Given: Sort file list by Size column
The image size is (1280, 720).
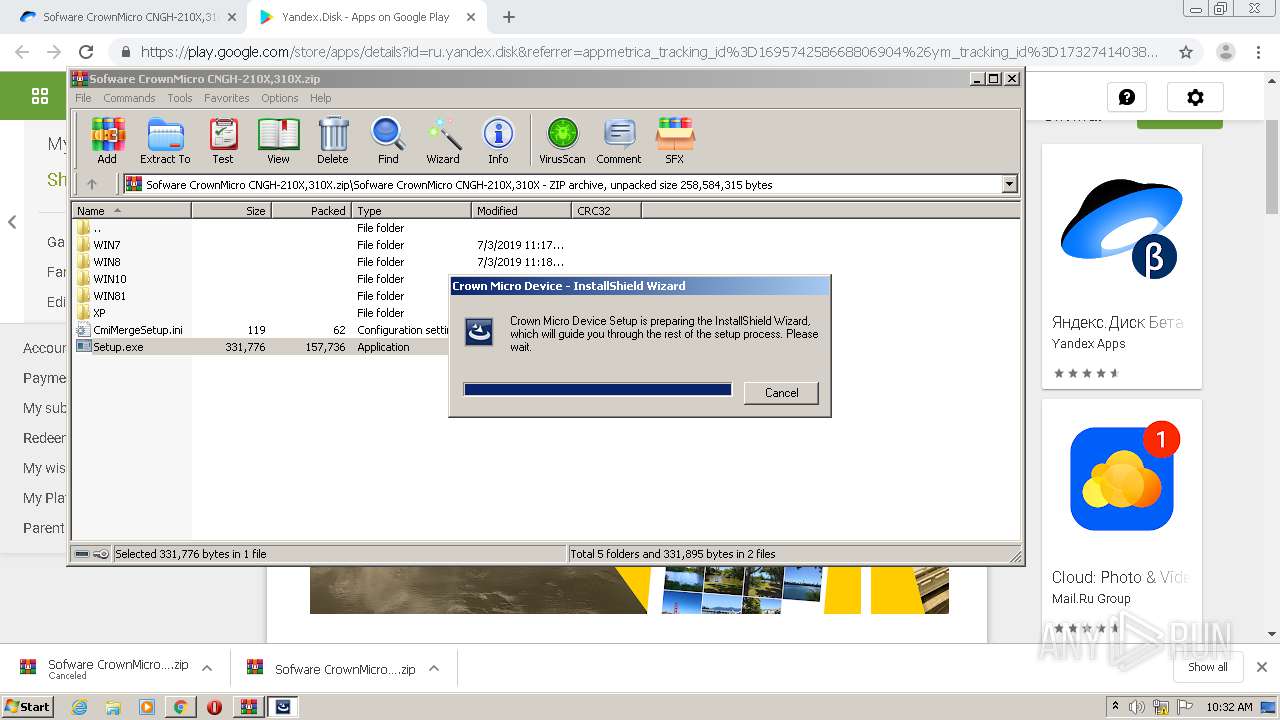Looking at the screenshot, I should pos(231,211).
